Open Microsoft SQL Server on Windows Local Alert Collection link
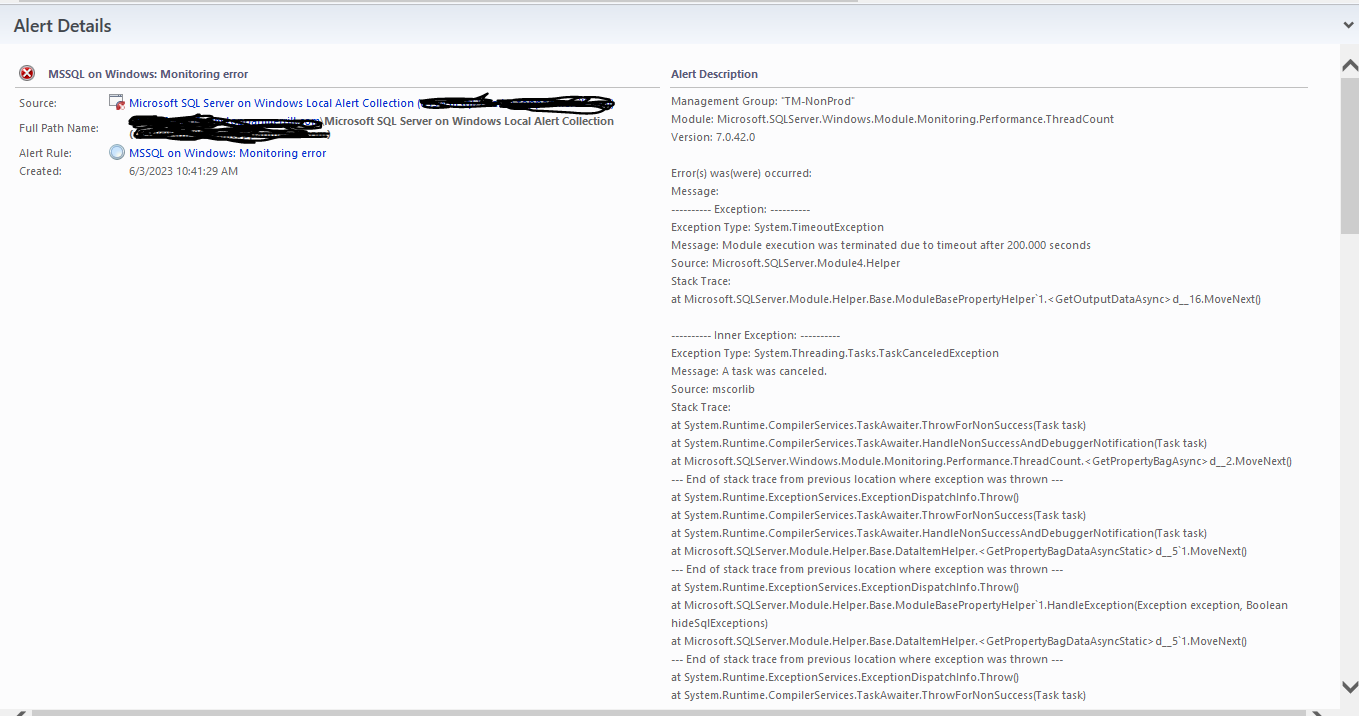 271,103
